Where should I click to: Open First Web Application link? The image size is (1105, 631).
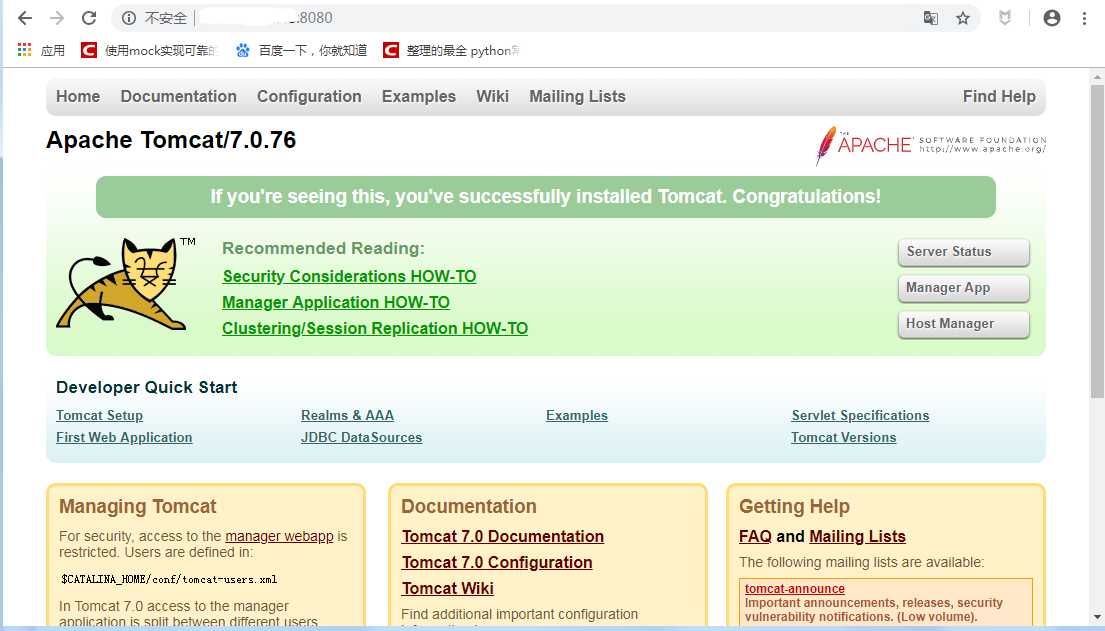tap(124, 437)
